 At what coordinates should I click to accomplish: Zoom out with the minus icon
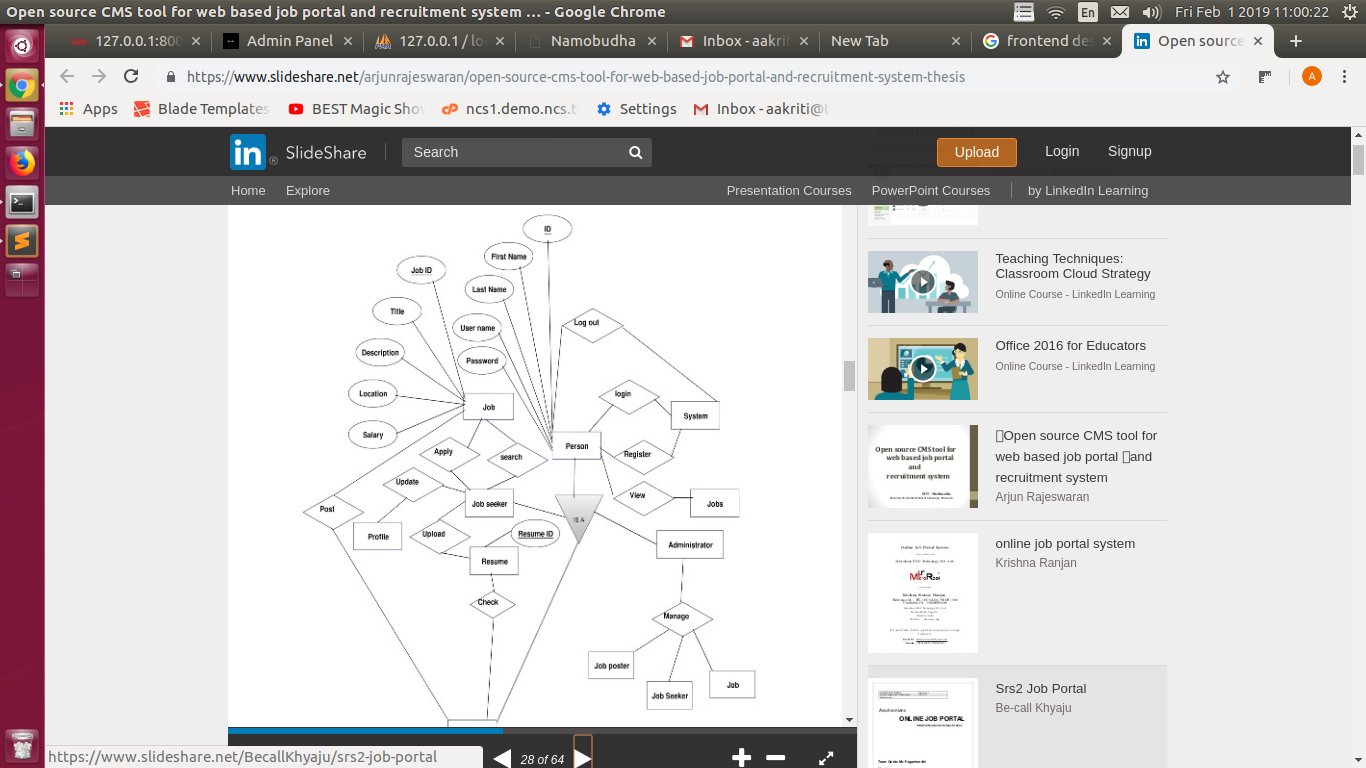tap(776, 758)
